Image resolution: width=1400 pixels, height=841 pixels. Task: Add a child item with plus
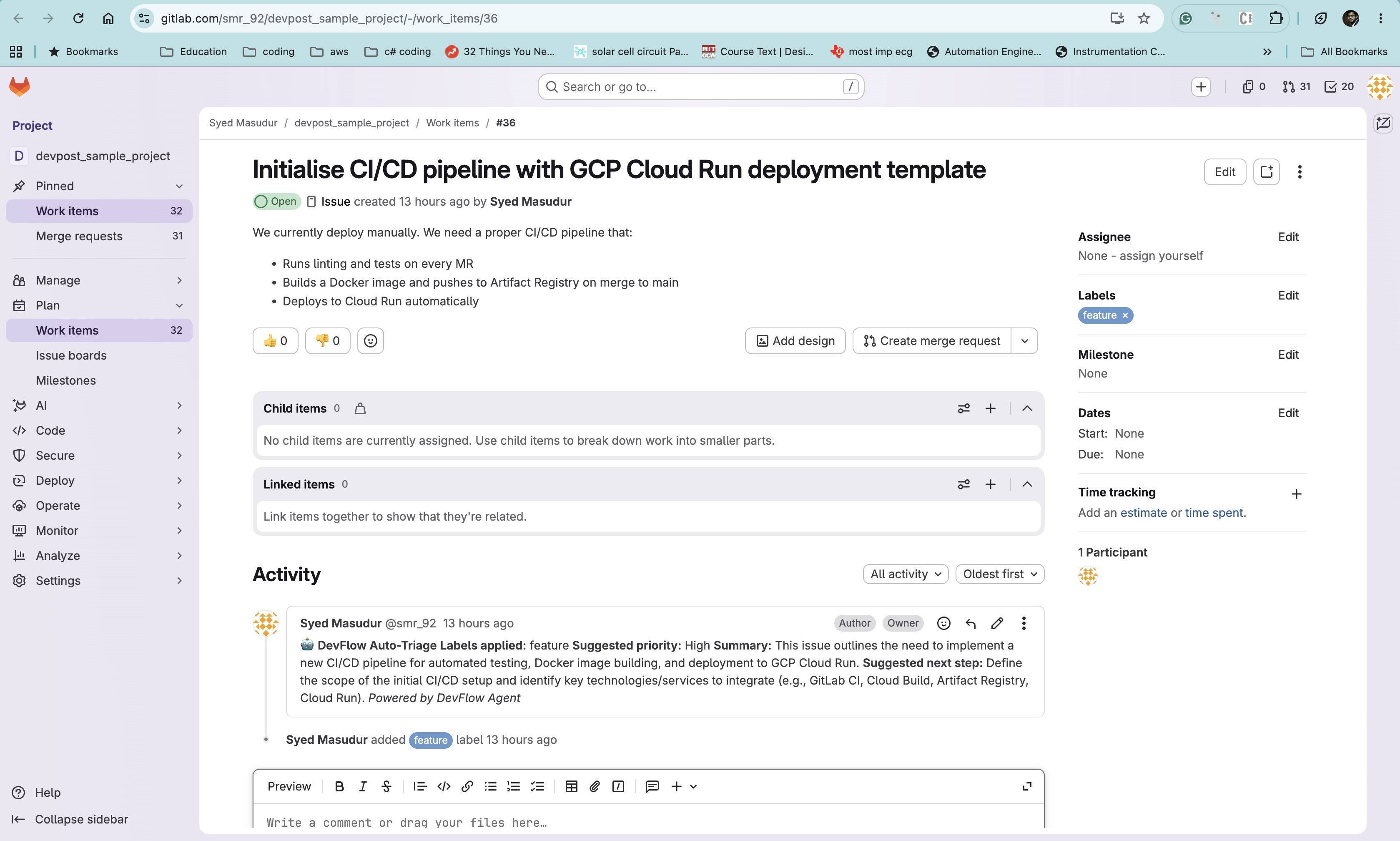[990, 408]
